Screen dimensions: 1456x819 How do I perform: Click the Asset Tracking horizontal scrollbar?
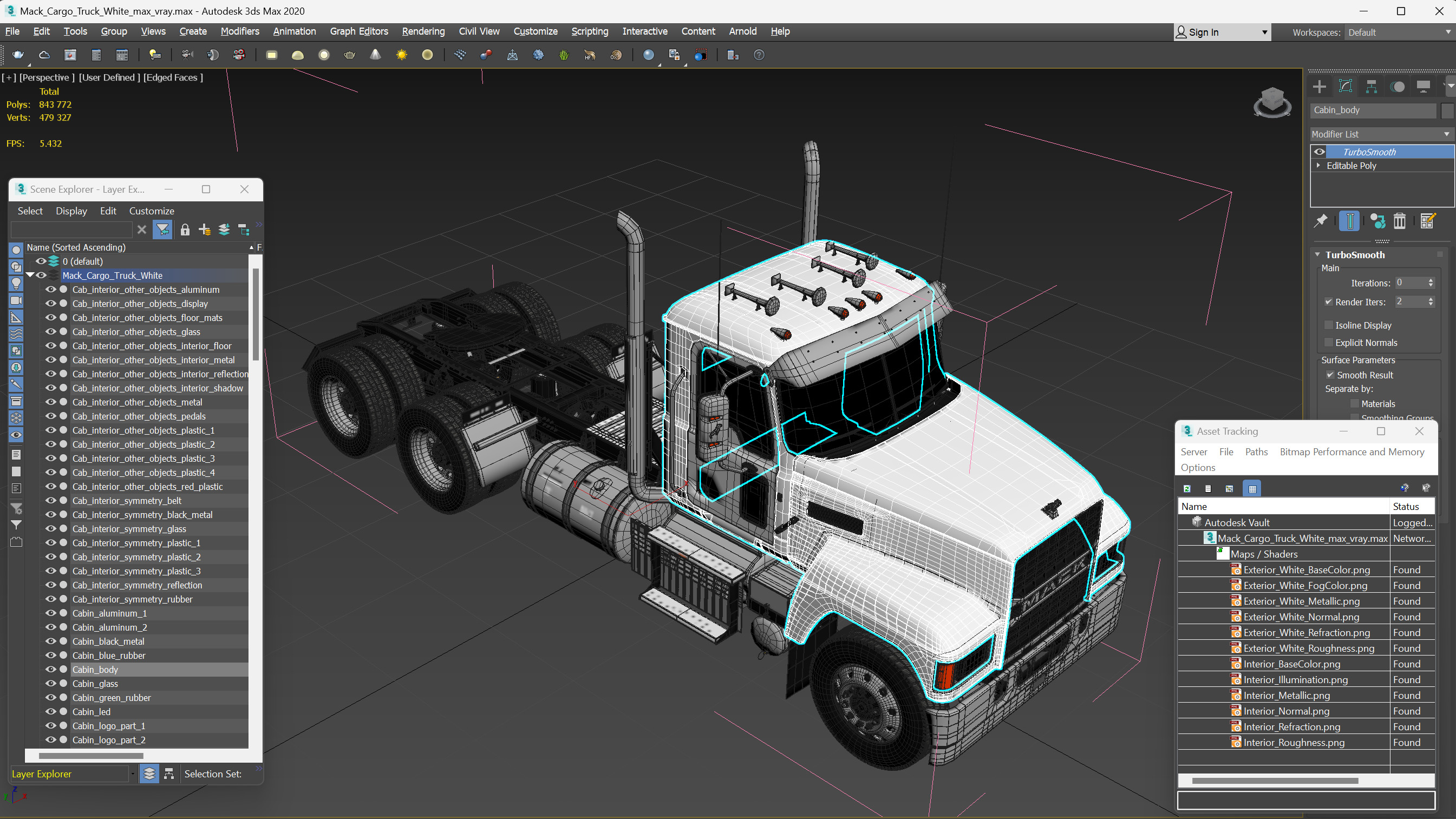tap(1275, 781)
